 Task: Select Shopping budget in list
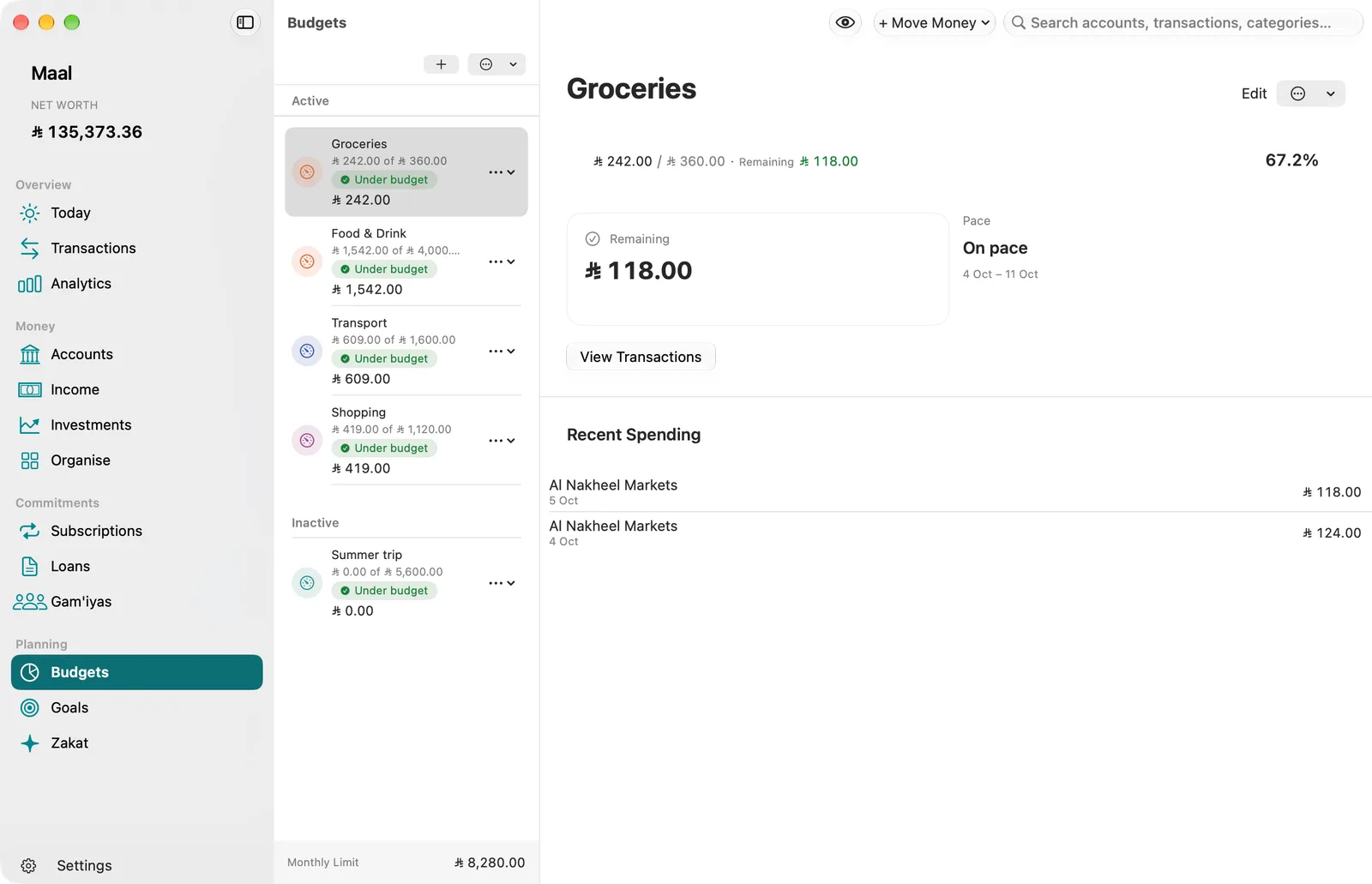[406, 441]
